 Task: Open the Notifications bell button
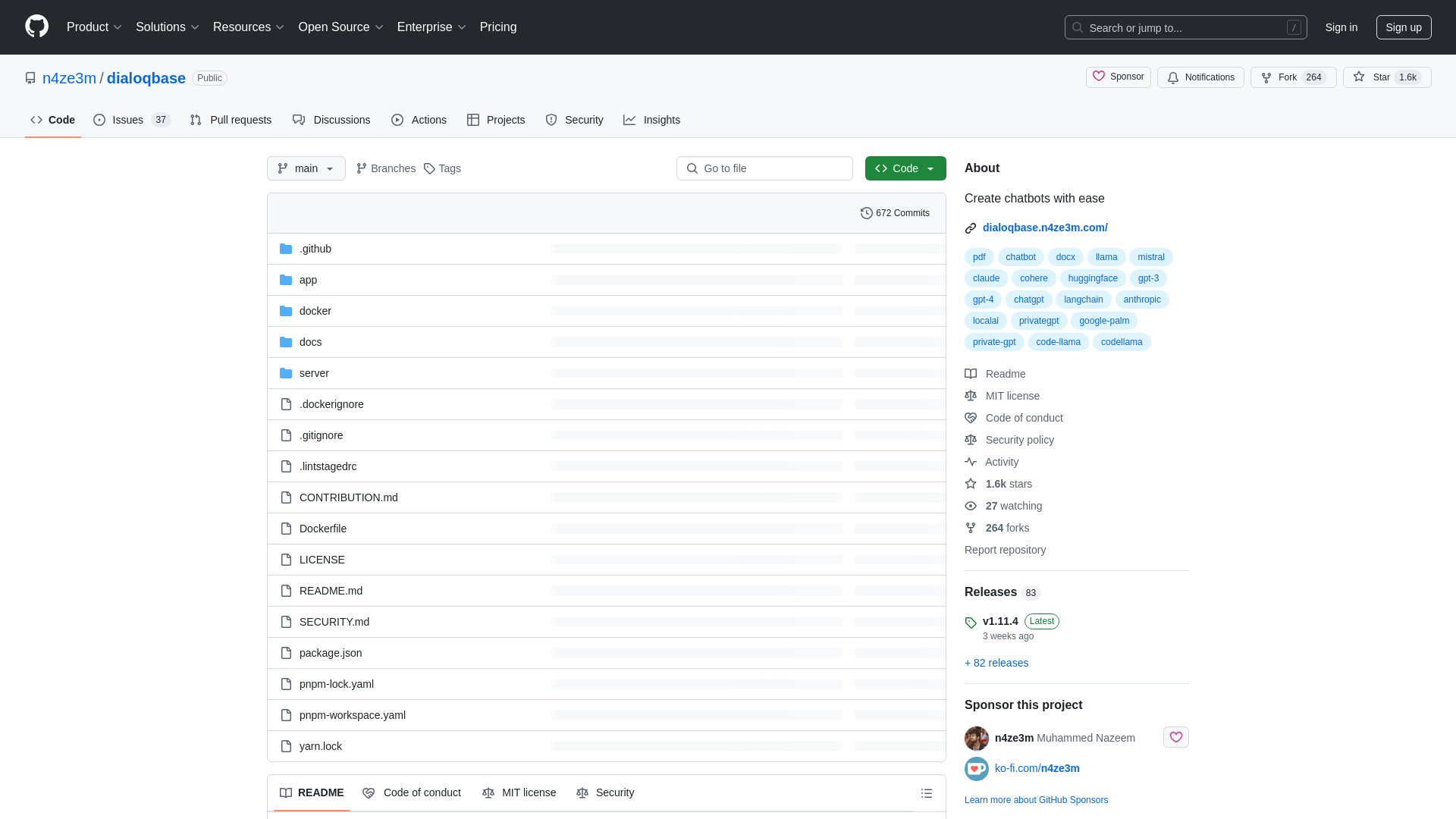coord(1200,77)
